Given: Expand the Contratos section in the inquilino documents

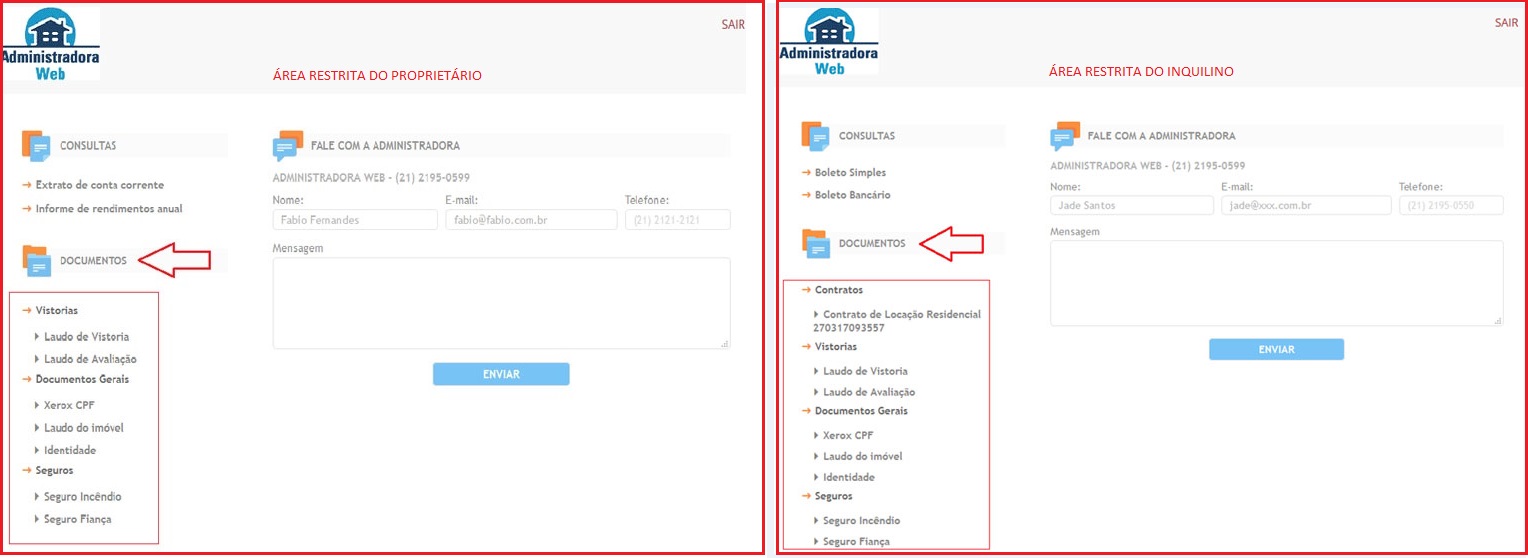Looking at the screenshot, I should [838, 290].
